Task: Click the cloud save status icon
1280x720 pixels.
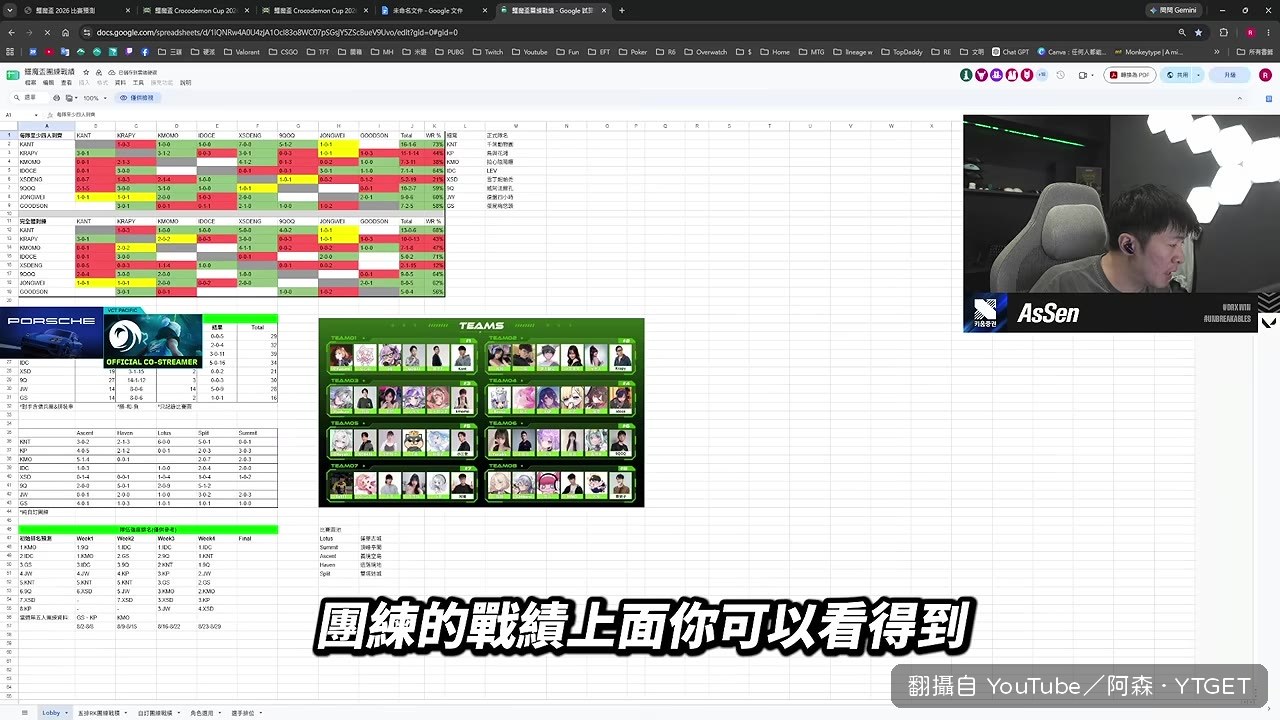Action: pos(111,72)
